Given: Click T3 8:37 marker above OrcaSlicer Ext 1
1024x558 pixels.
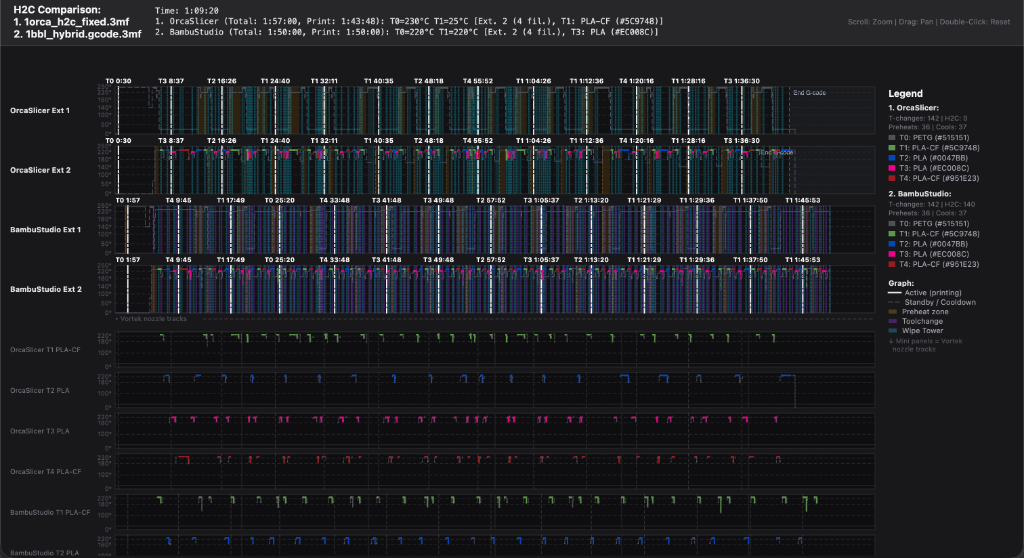Looking at the screenshot, I should pyautogui.click(x=171, y=81).
